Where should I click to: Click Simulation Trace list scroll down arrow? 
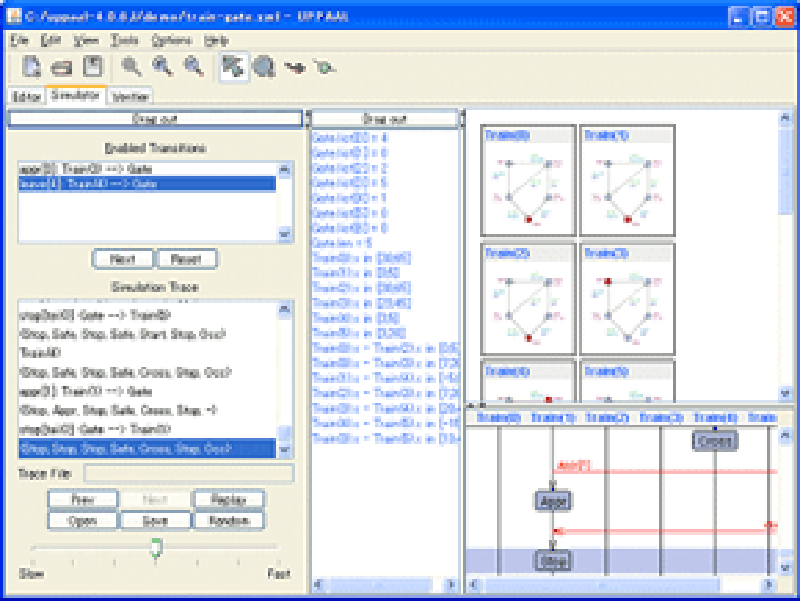(285, 450)
